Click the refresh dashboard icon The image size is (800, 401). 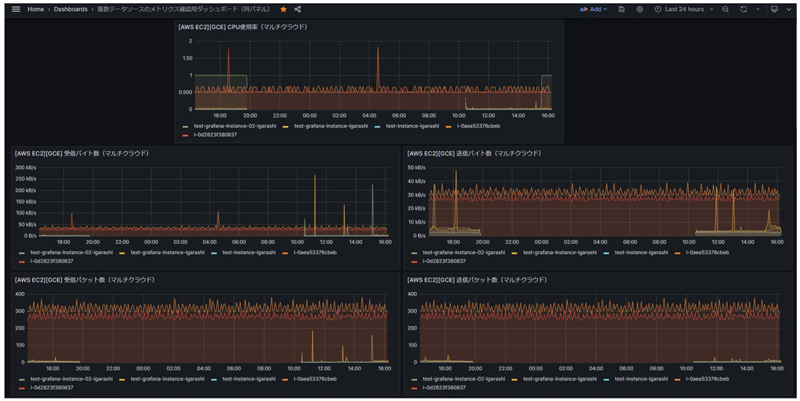744,9
